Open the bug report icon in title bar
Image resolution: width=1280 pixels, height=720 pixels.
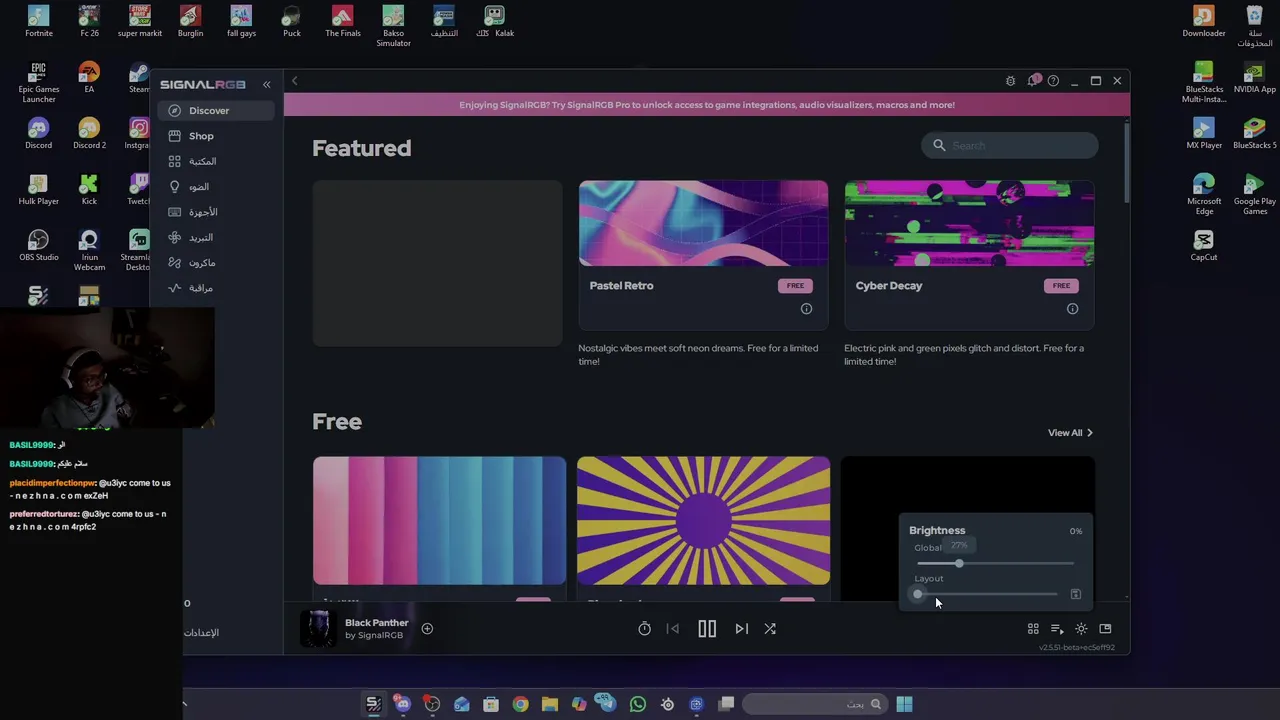(1010, 81)
